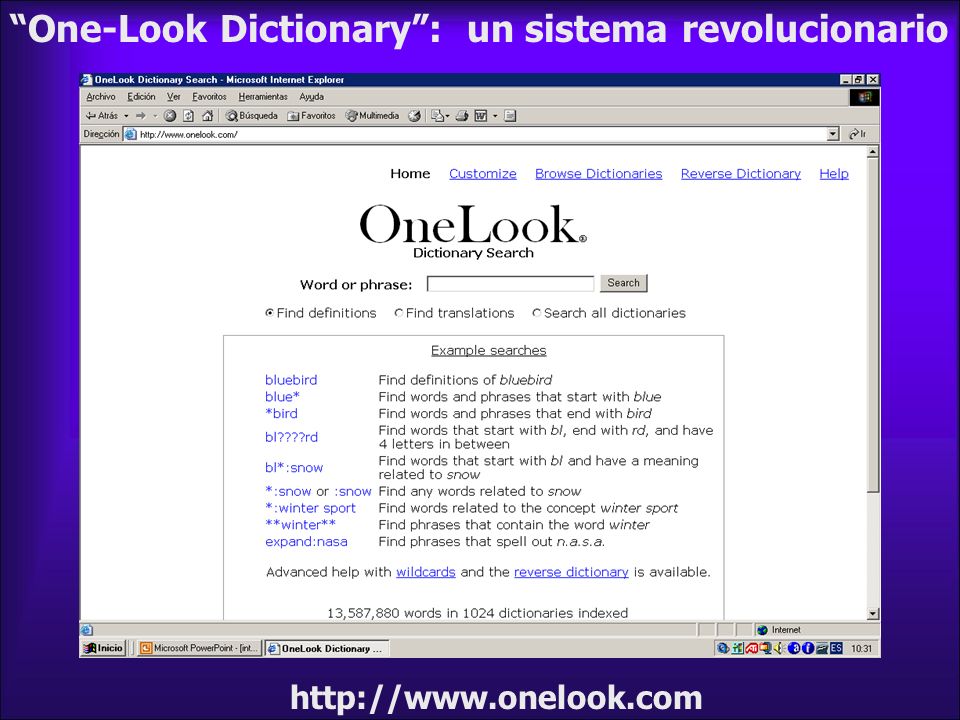The image size is (960, 720).
Task: Click the Atrás back arrow button
Action: (102, 116)
